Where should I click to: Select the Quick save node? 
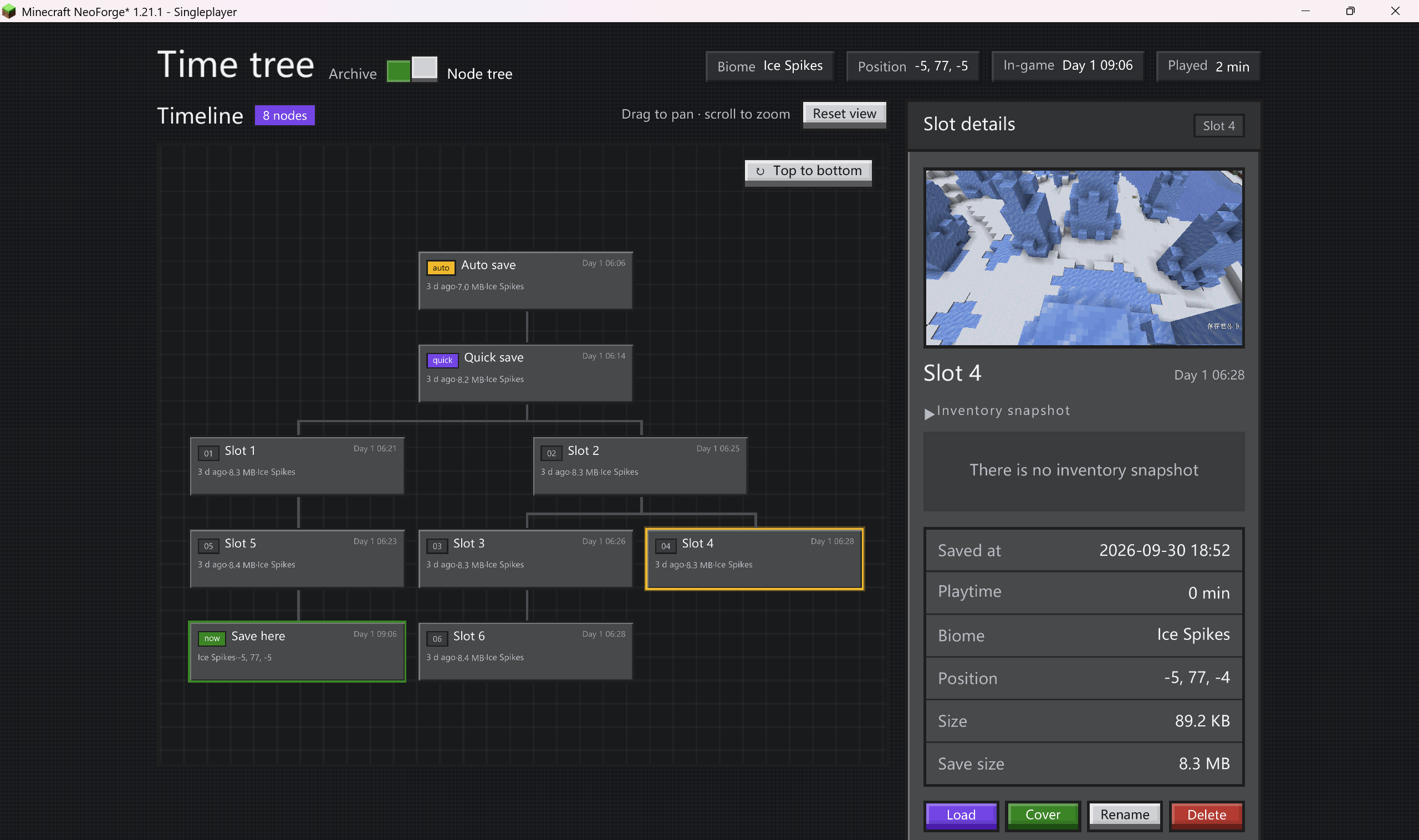click(x=525, y=373)
